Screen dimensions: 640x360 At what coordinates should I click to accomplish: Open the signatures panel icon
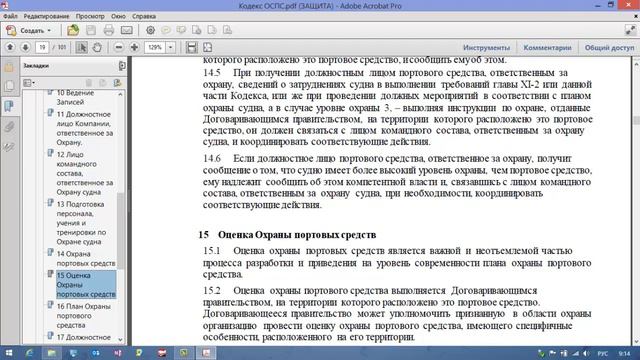pos(9,147)
